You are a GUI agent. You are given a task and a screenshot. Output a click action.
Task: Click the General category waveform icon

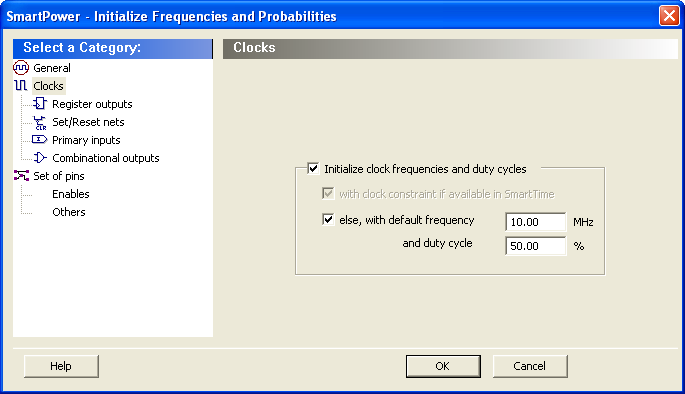click(21, 68)
